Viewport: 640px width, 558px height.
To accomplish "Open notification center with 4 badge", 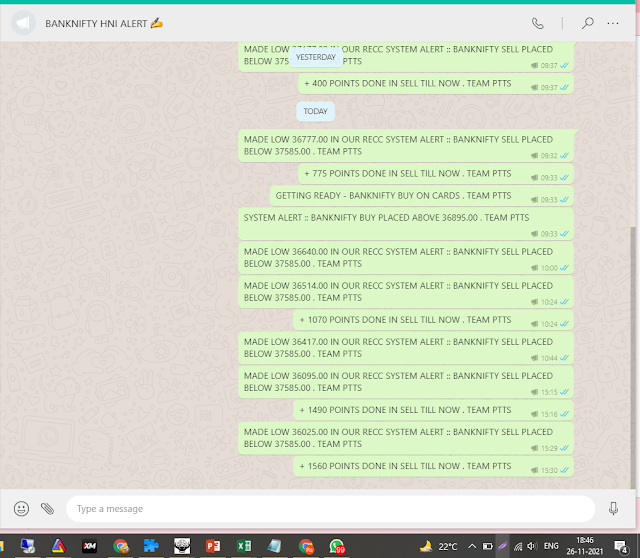I will [621, 546].
